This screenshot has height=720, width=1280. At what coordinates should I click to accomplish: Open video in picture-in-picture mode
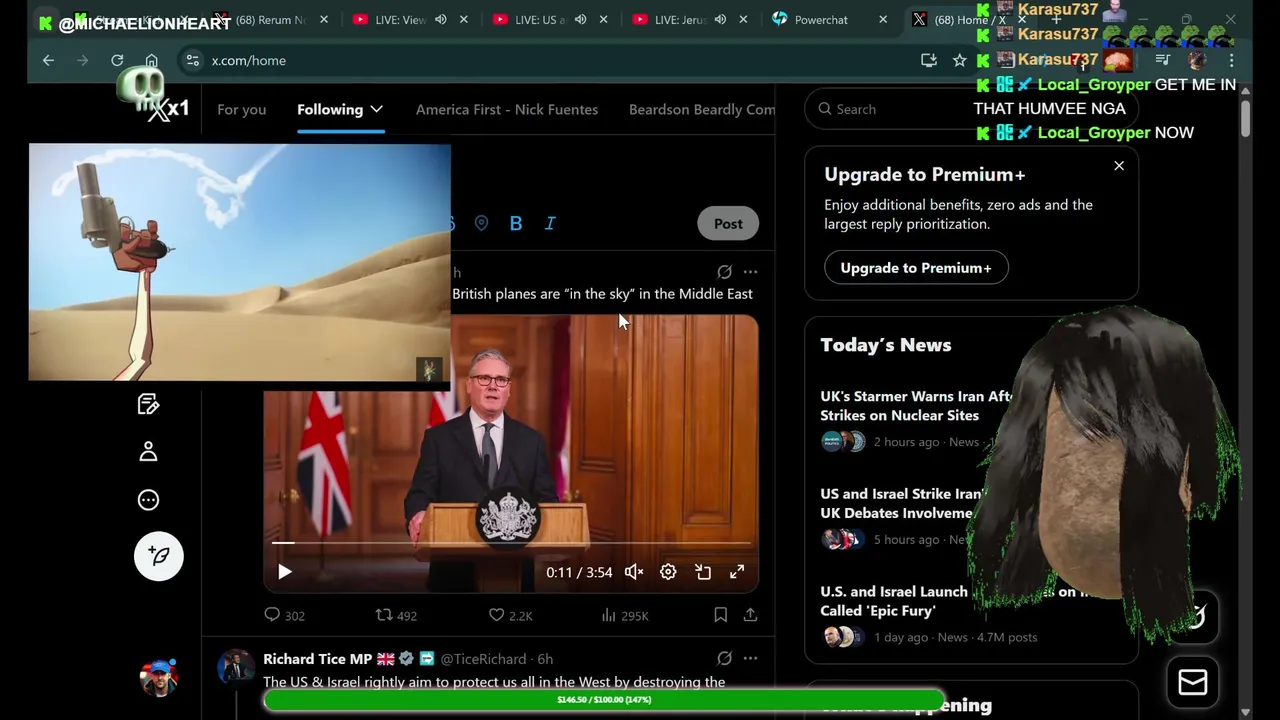click(703, 572)
